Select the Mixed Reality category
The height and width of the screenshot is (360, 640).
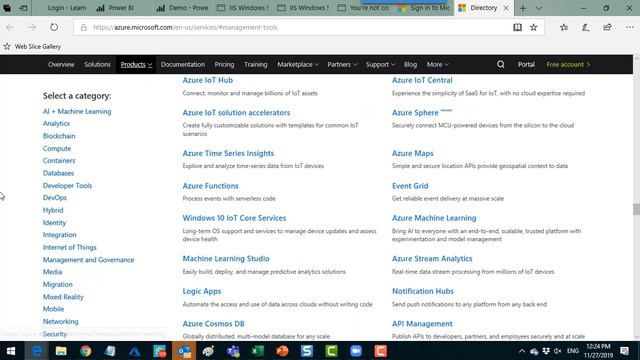tap(63, 297)
